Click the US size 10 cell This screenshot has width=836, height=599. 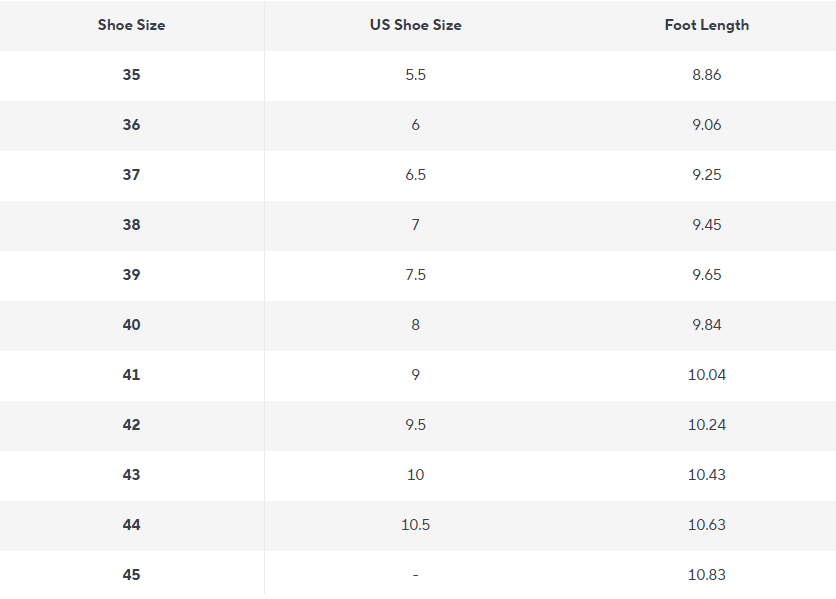[415, 475]
